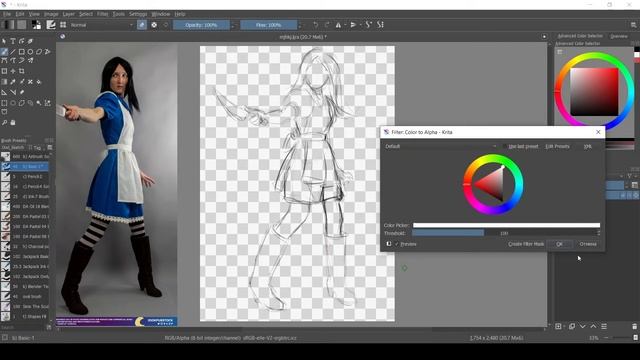Select the Rectangular Selection tool

tap(4, 103)
